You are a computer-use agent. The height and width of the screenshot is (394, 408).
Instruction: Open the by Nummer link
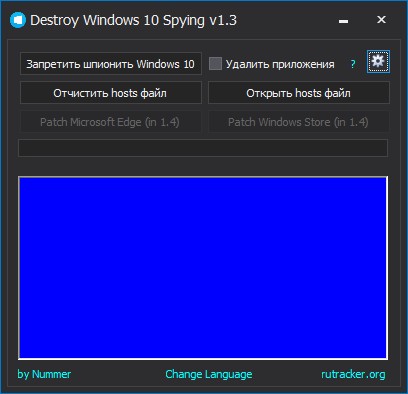[44, 374]
